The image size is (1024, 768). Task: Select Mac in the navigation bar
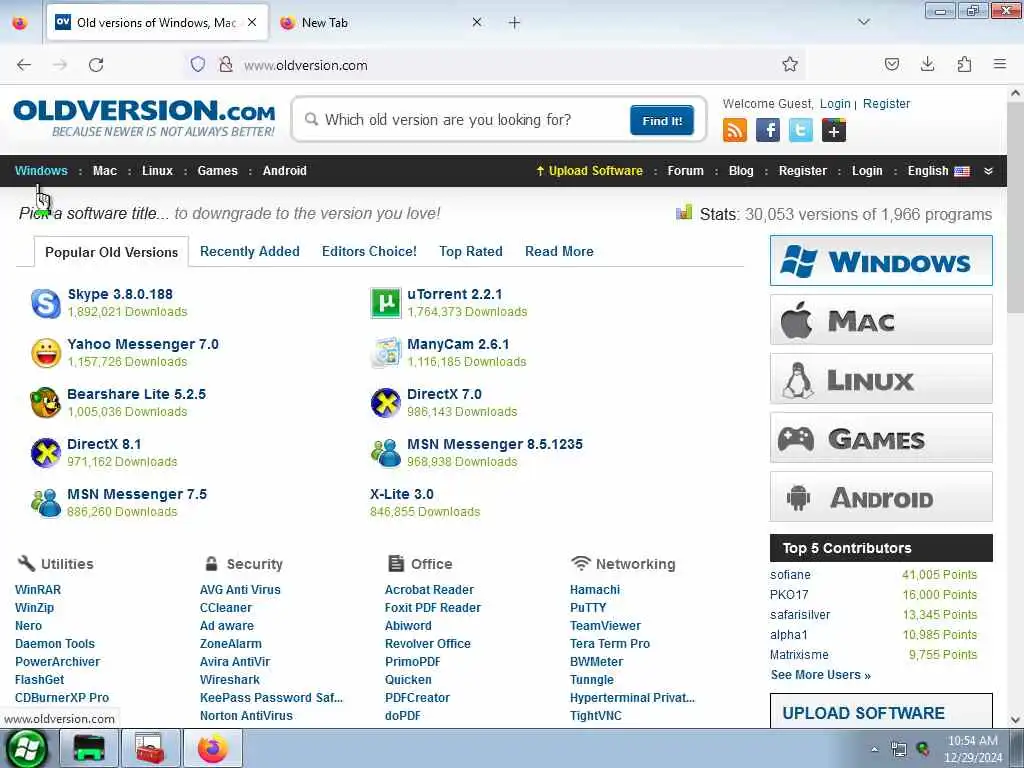point(104,171)
